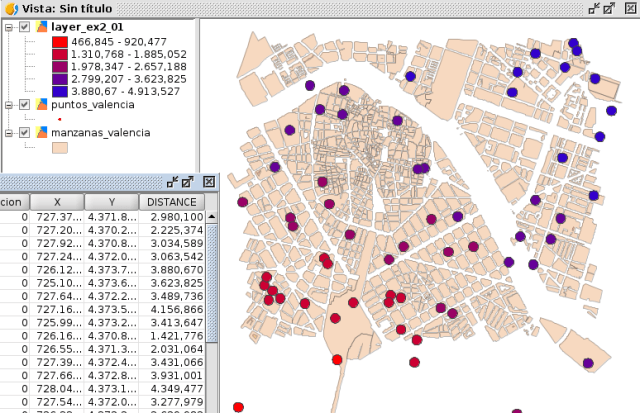Select the blue 3.880,67 - 4.913,527 legend swatch

(x=59, y=91)
